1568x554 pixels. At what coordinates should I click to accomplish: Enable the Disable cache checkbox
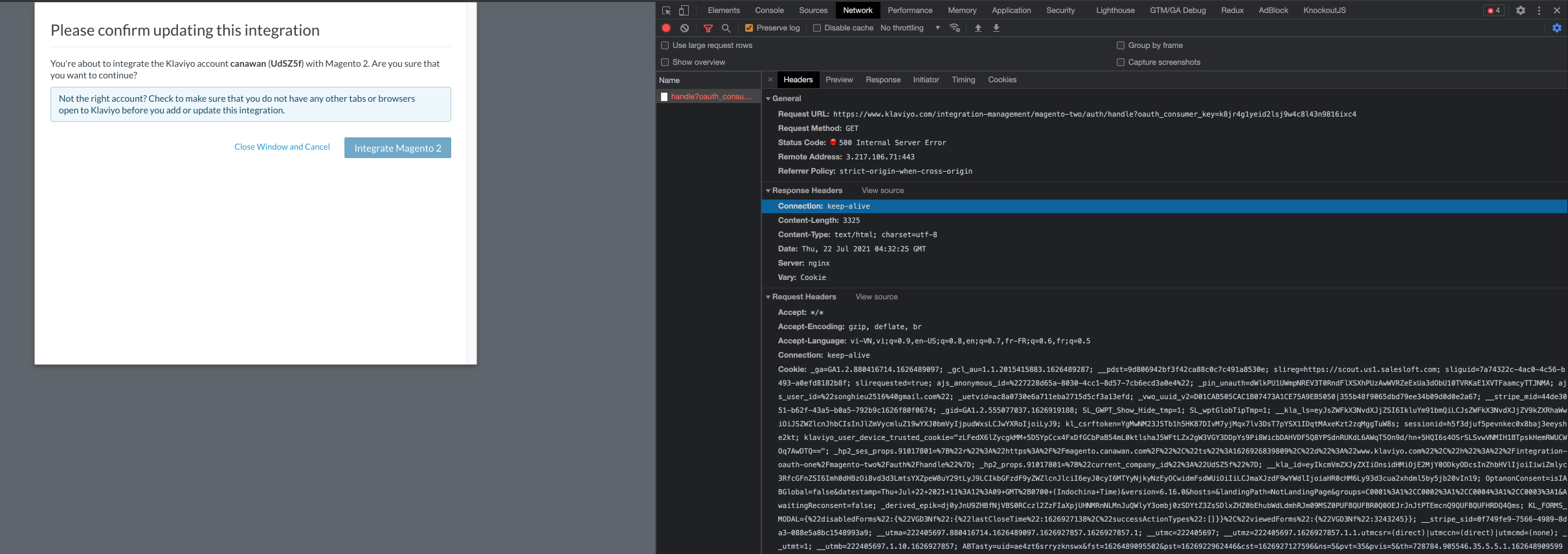[x=817, y=28]
